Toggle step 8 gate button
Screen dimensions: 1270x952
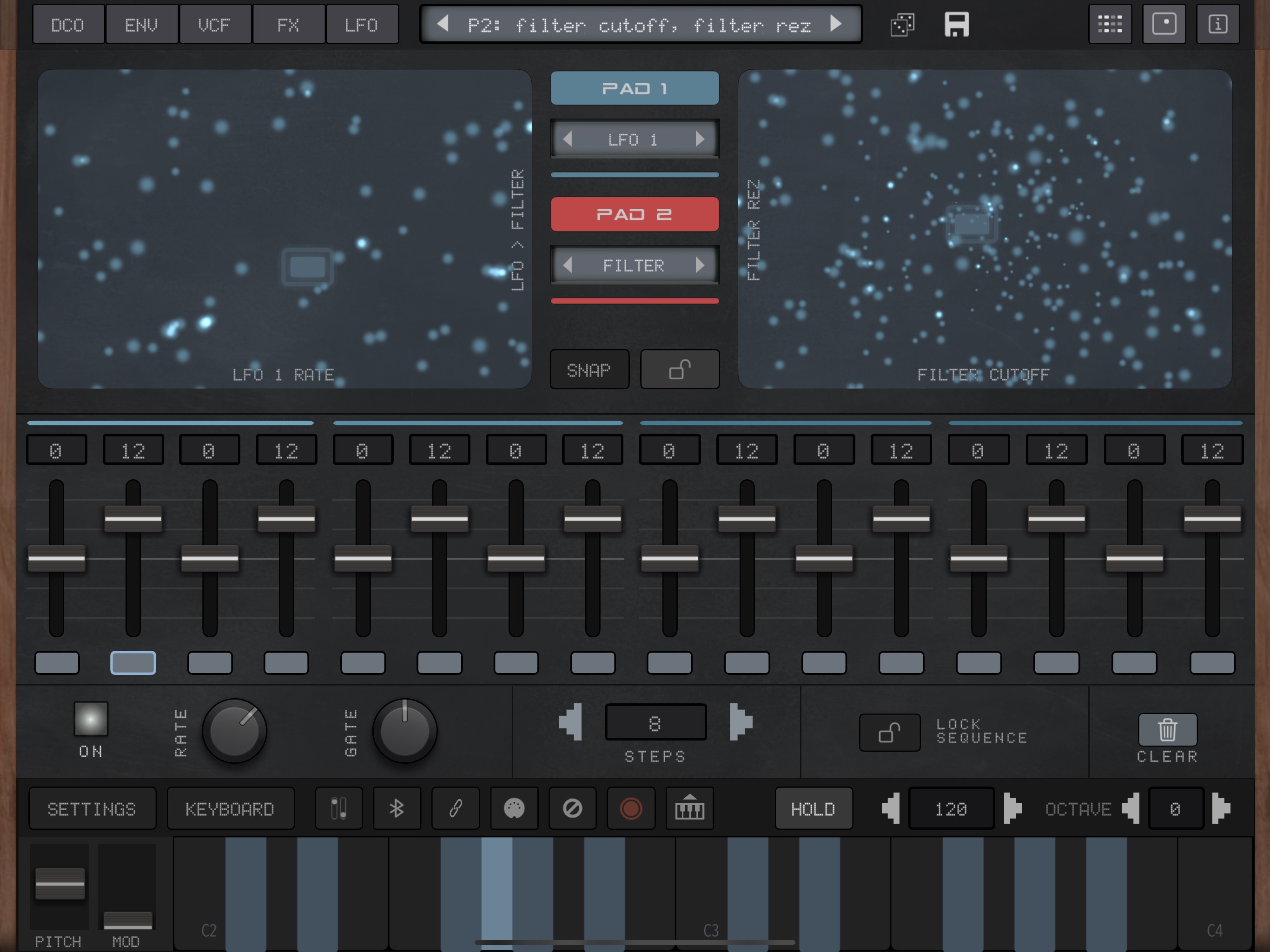(x=593, y=662)
